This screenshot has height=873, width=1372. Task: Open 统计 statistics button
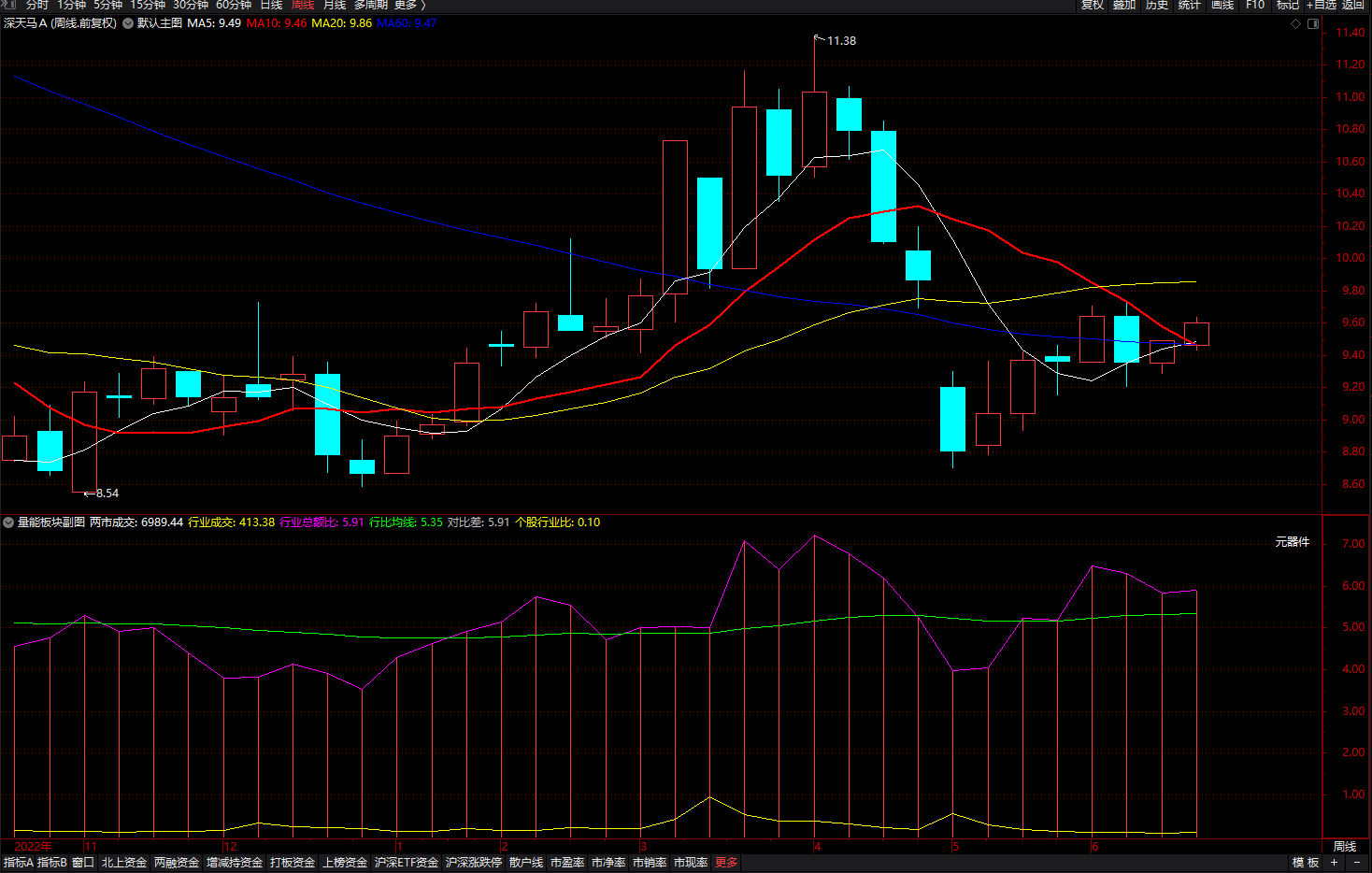(x=1190, y=5)
